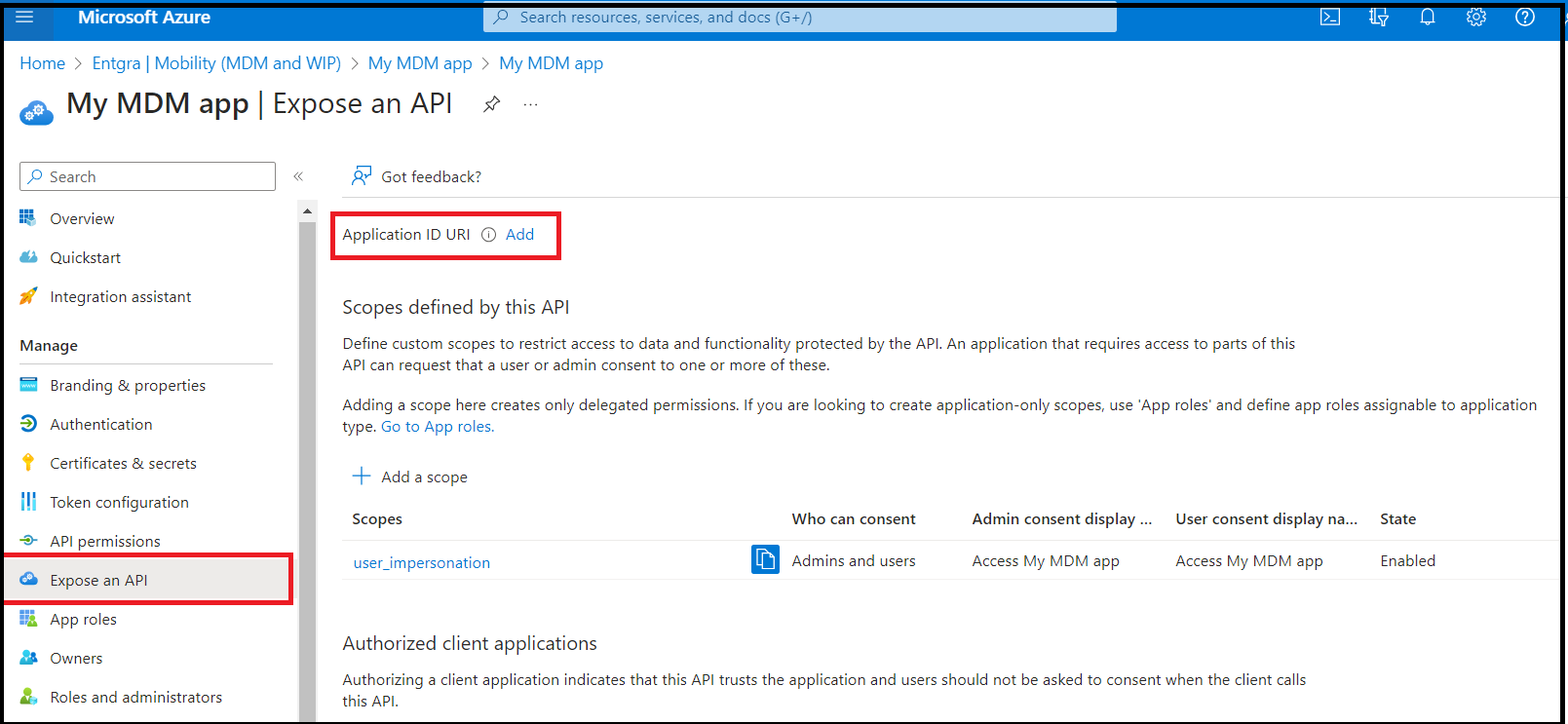Click the App roles icon

coord(28,619)
